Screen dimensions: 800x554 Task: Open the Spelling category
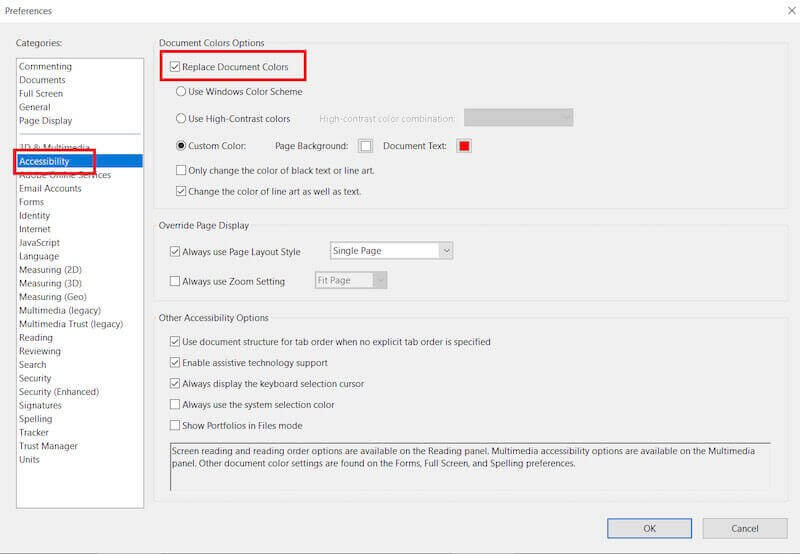35,419
